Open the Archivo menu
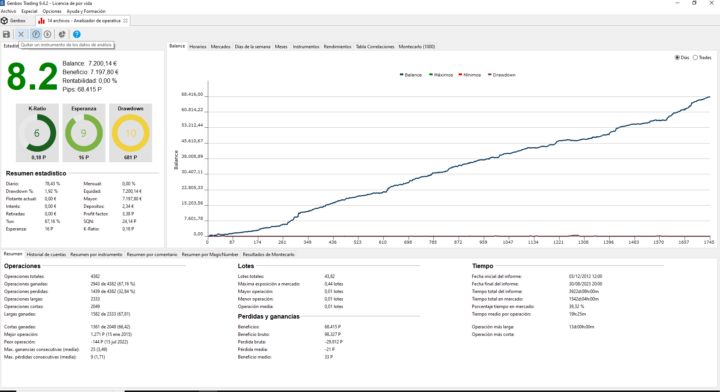Screen dimensions: 720x392 [8, 11]
